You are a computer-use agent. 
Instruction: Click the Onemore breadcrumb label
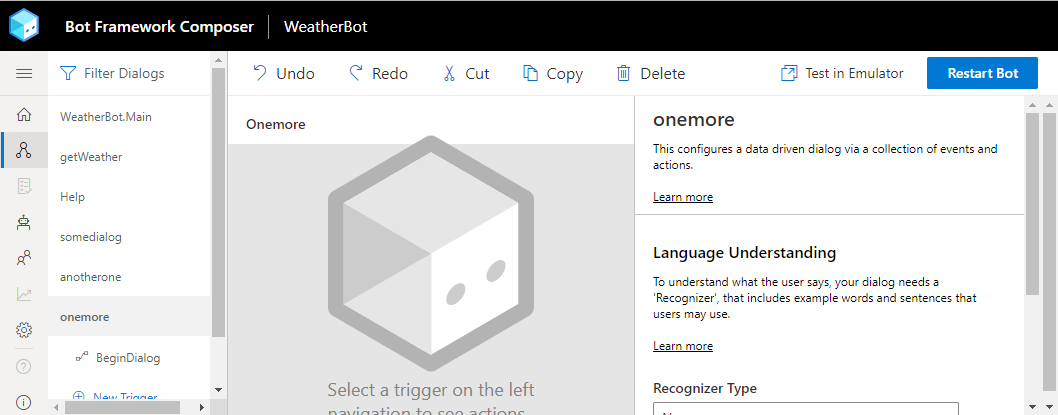(x=275, y=125)
